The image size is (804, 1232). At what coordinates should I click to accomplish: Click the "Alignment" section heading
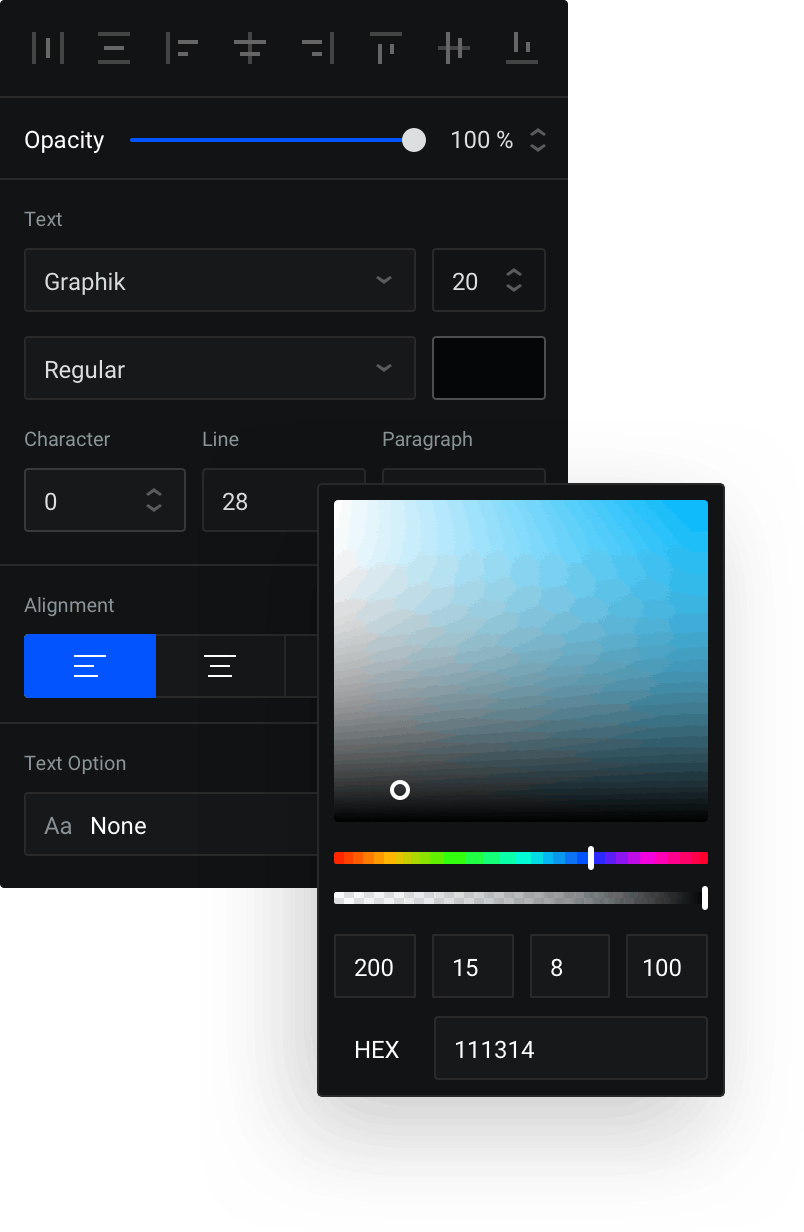(69, 606)
